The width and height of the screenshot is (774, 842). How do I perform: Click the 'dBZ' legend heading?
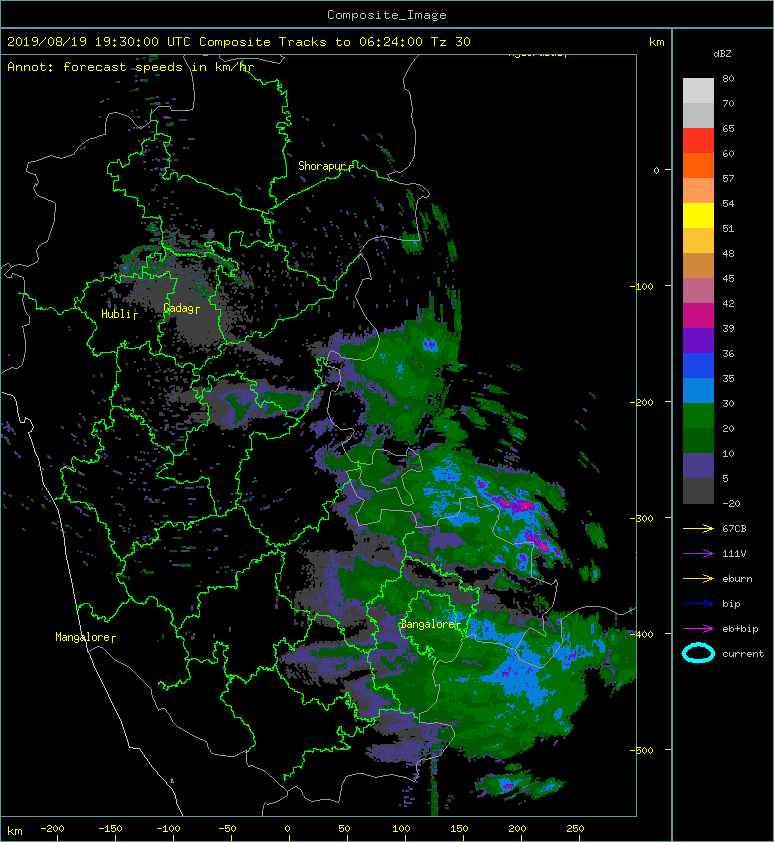pos(722,54)
